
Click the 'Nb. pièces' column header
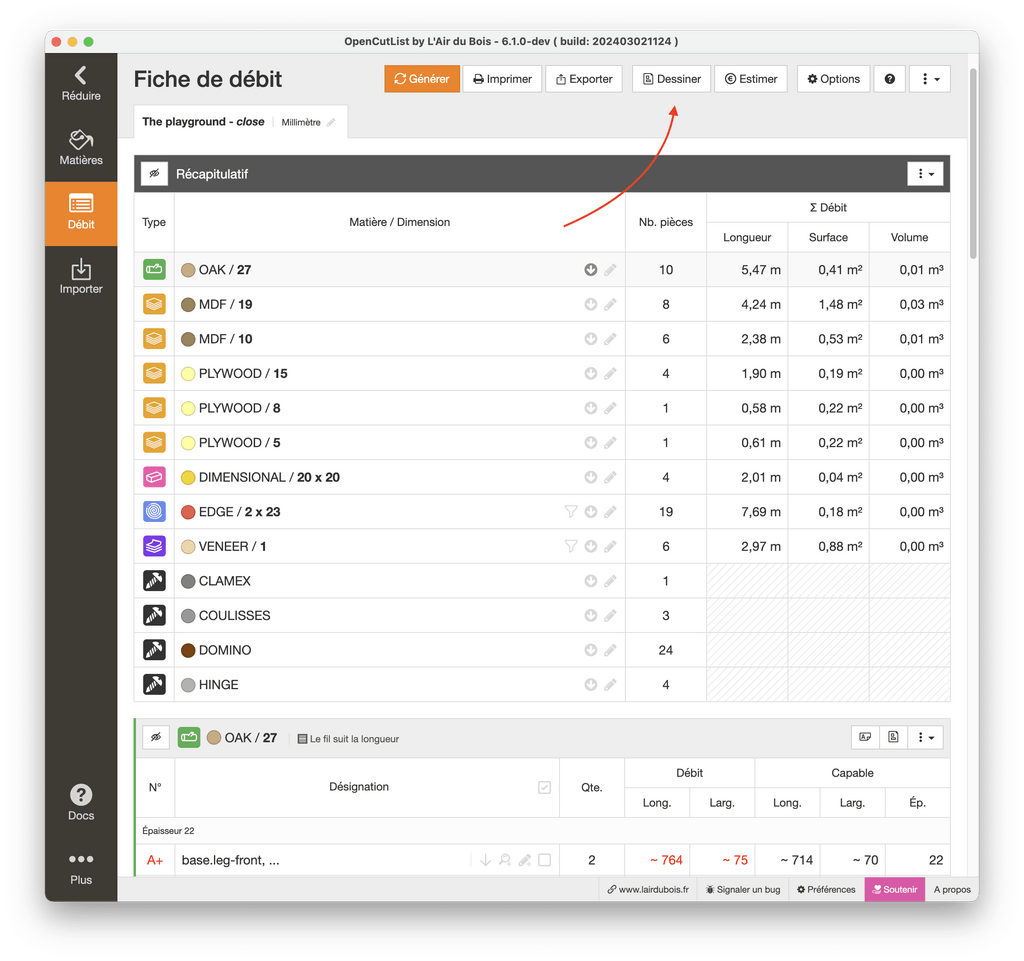pos(665,222)
